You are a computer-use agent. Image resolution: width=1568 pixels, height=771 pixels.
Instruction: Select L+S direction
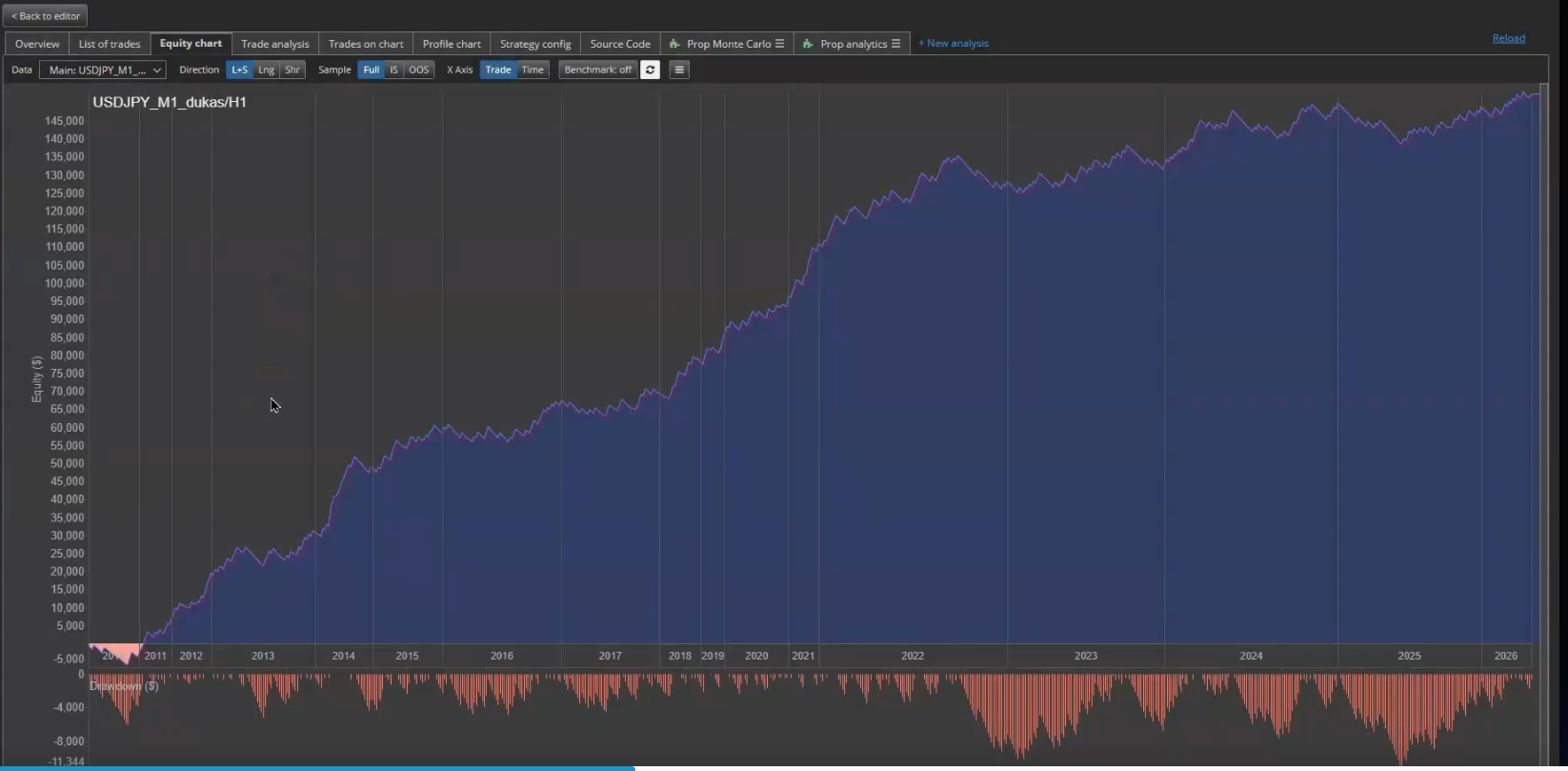point(239,70)
